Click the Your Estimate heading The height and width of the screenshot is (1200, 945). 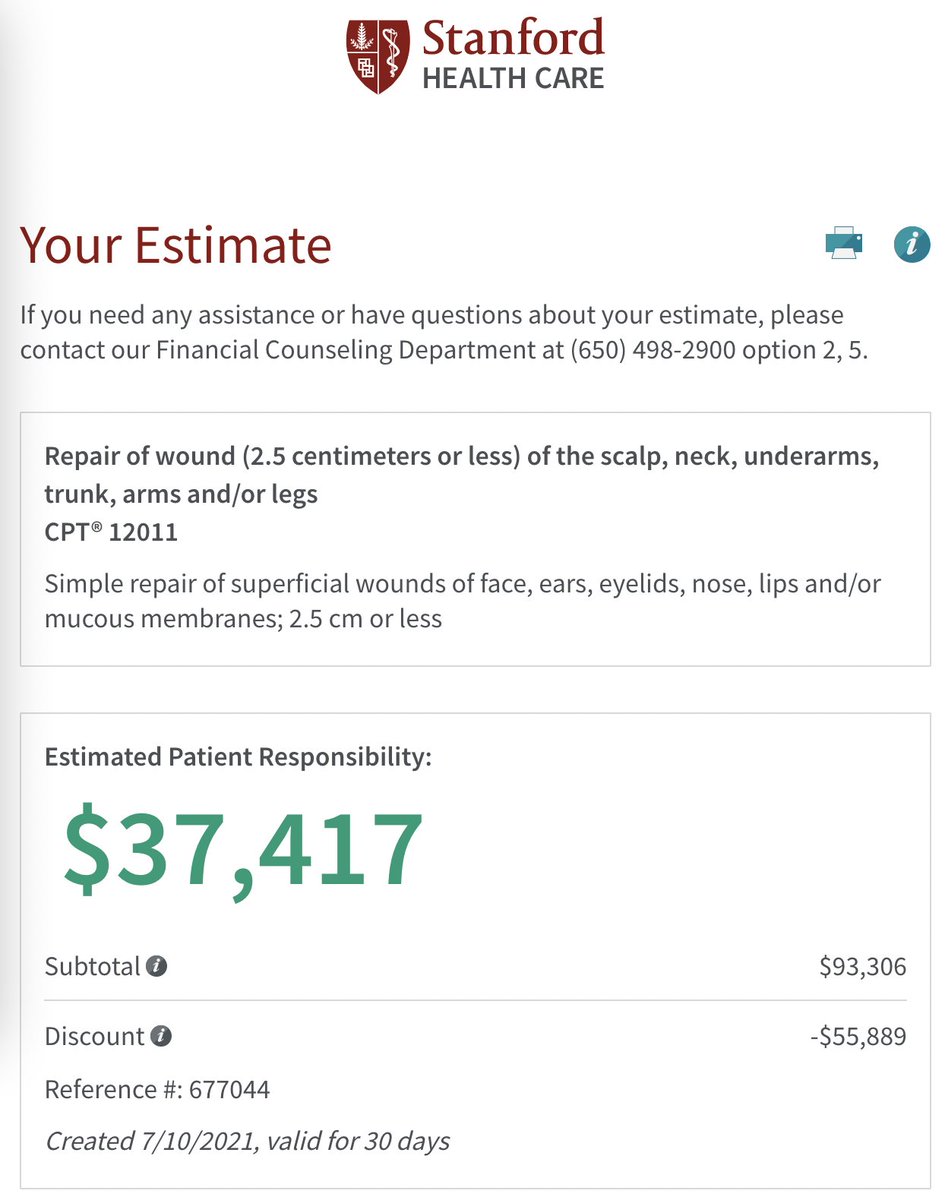pyautogui.click(x=176, y=245)
